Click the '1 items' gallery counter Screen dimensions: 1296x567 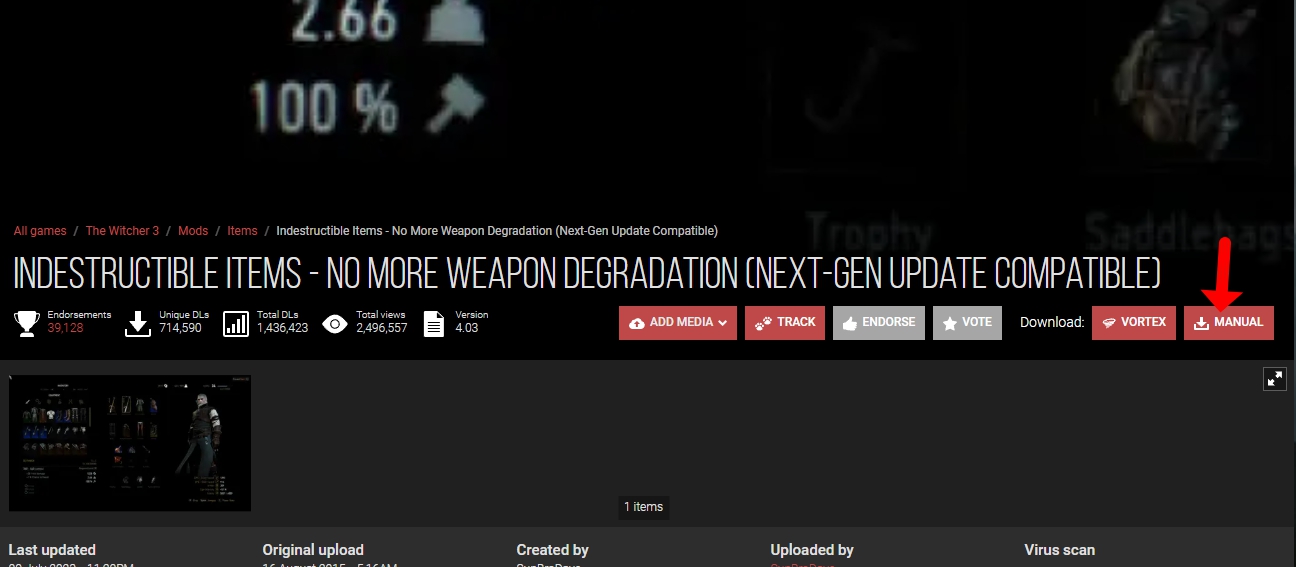643,507
